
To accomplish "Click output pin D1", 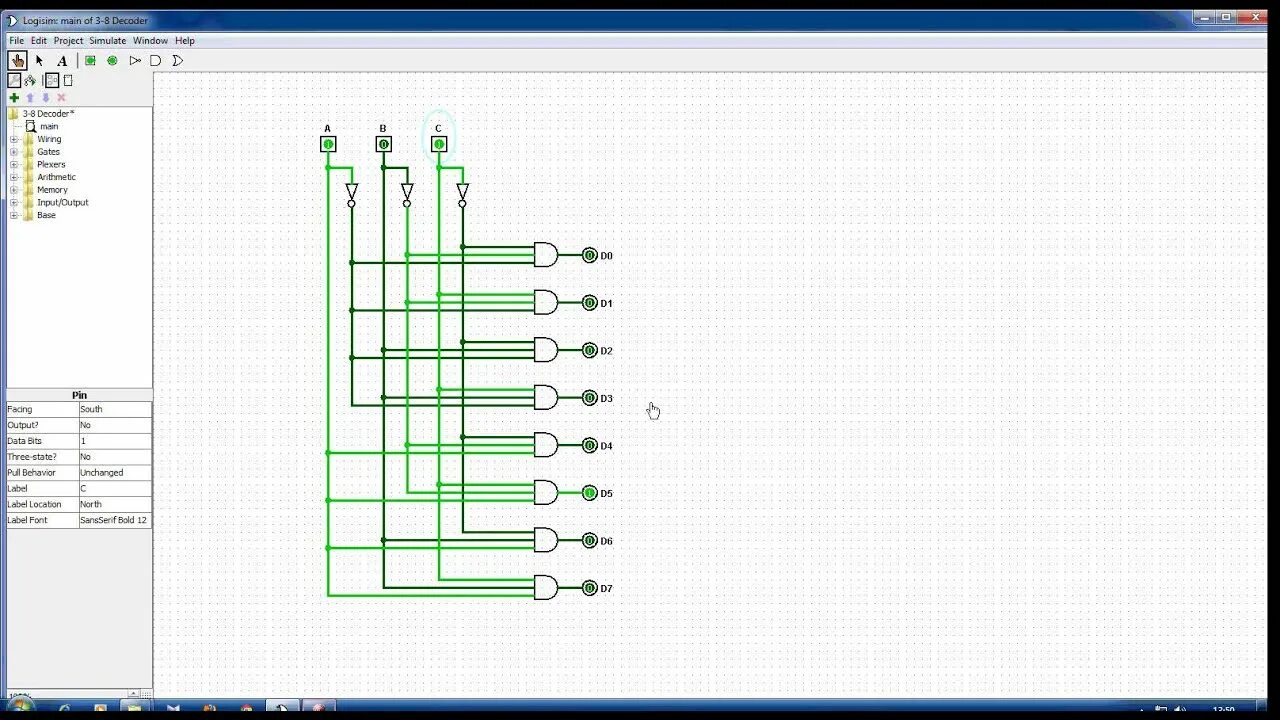I will click(x=590, y=303).
